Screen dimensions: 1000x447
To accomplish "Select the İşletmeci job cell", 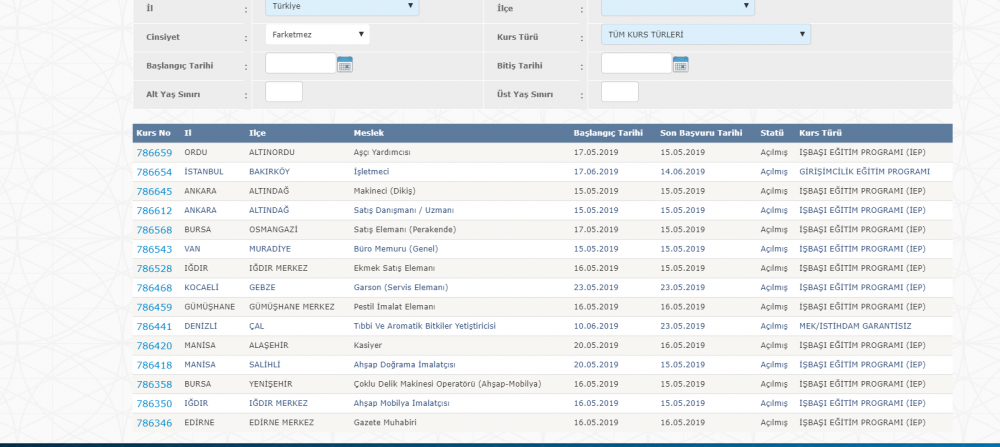I will click(371, 172).
